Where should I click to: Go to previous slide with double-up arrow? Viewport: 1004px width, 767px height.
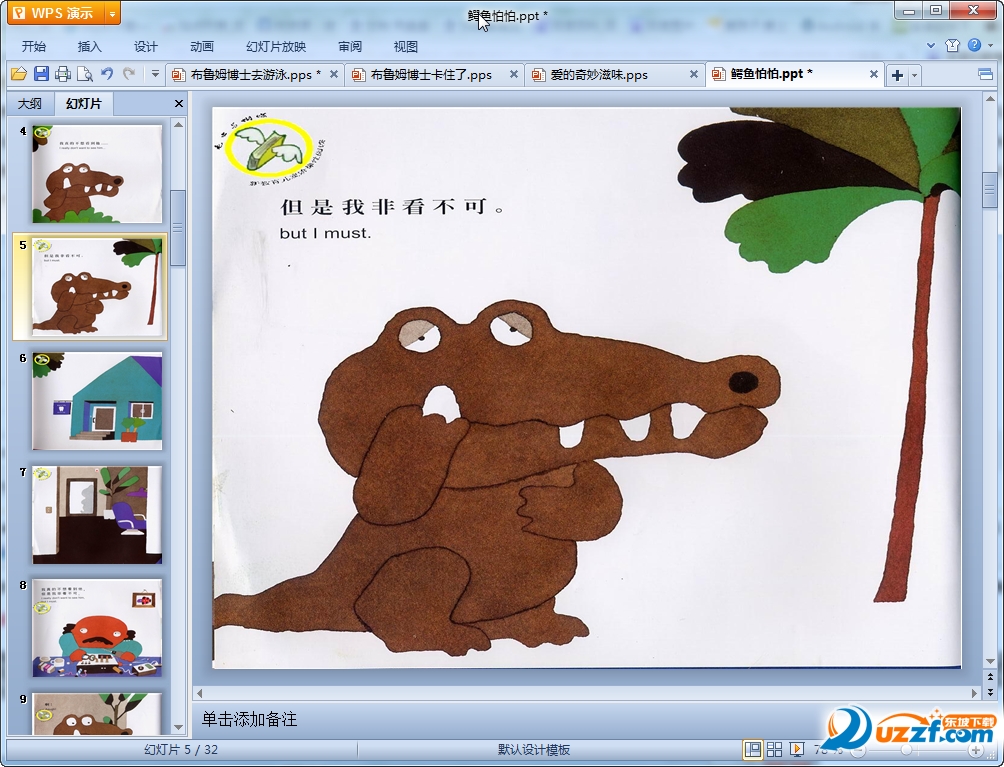point(990,677)
